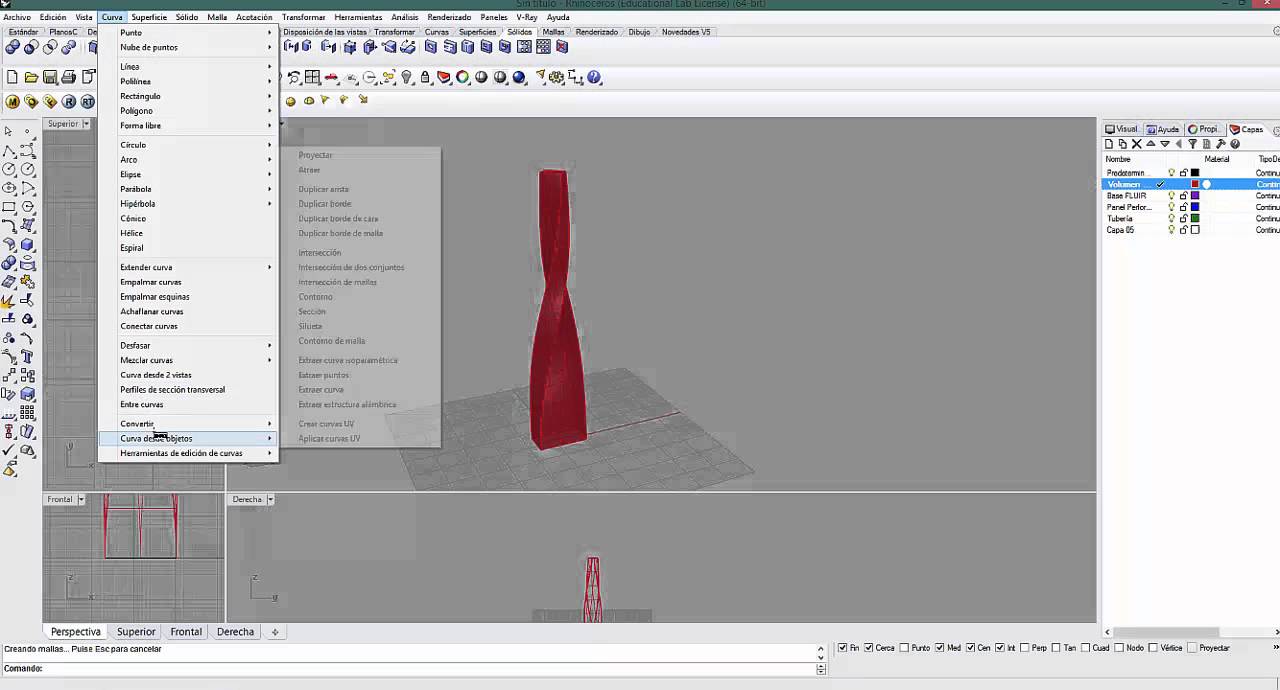The height and width of the screenshot is (690, 1280).
Task: Click the New file icon in toolbar
Action: 12,77
